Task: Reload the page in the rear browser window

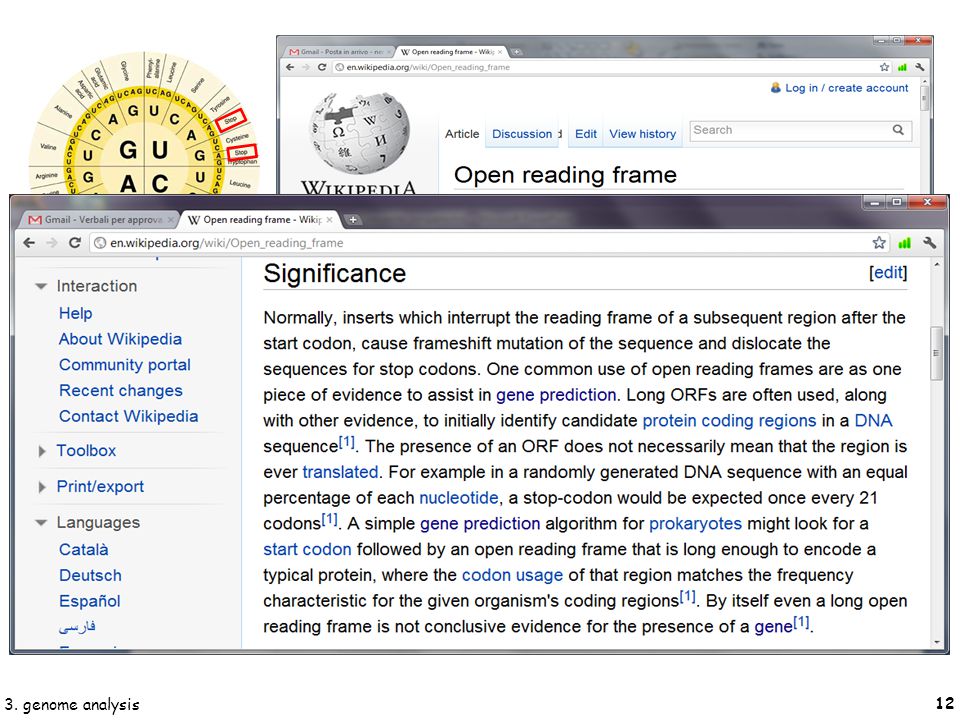Action: tap(321, 67)
